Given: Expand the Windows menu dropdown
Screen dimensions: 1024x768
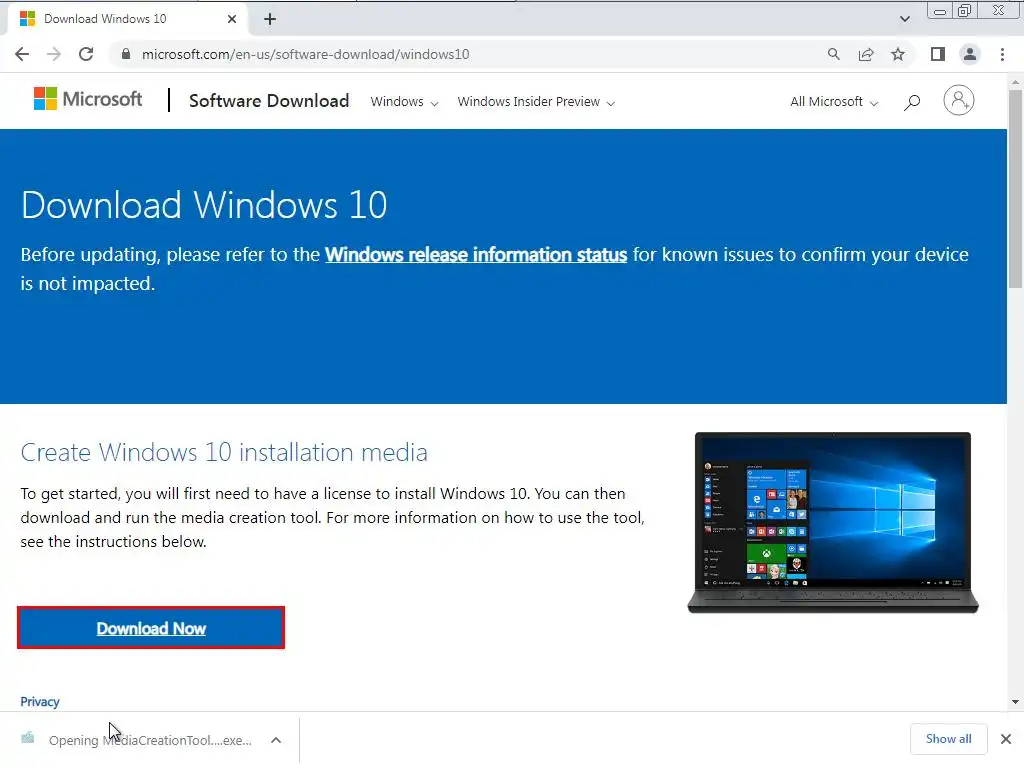Looking at the screenshot, I should (x=404, y=102).
